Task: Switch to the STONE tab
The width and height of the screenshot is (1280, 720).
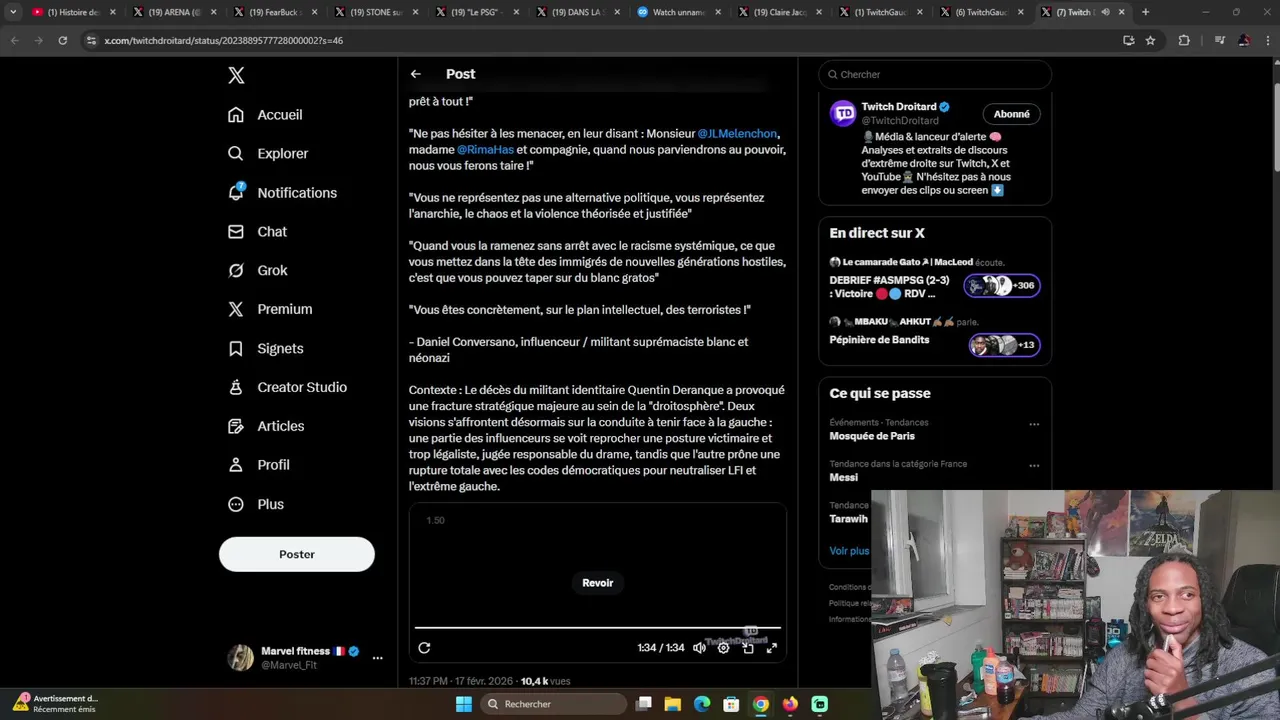Action: (374, 12)
